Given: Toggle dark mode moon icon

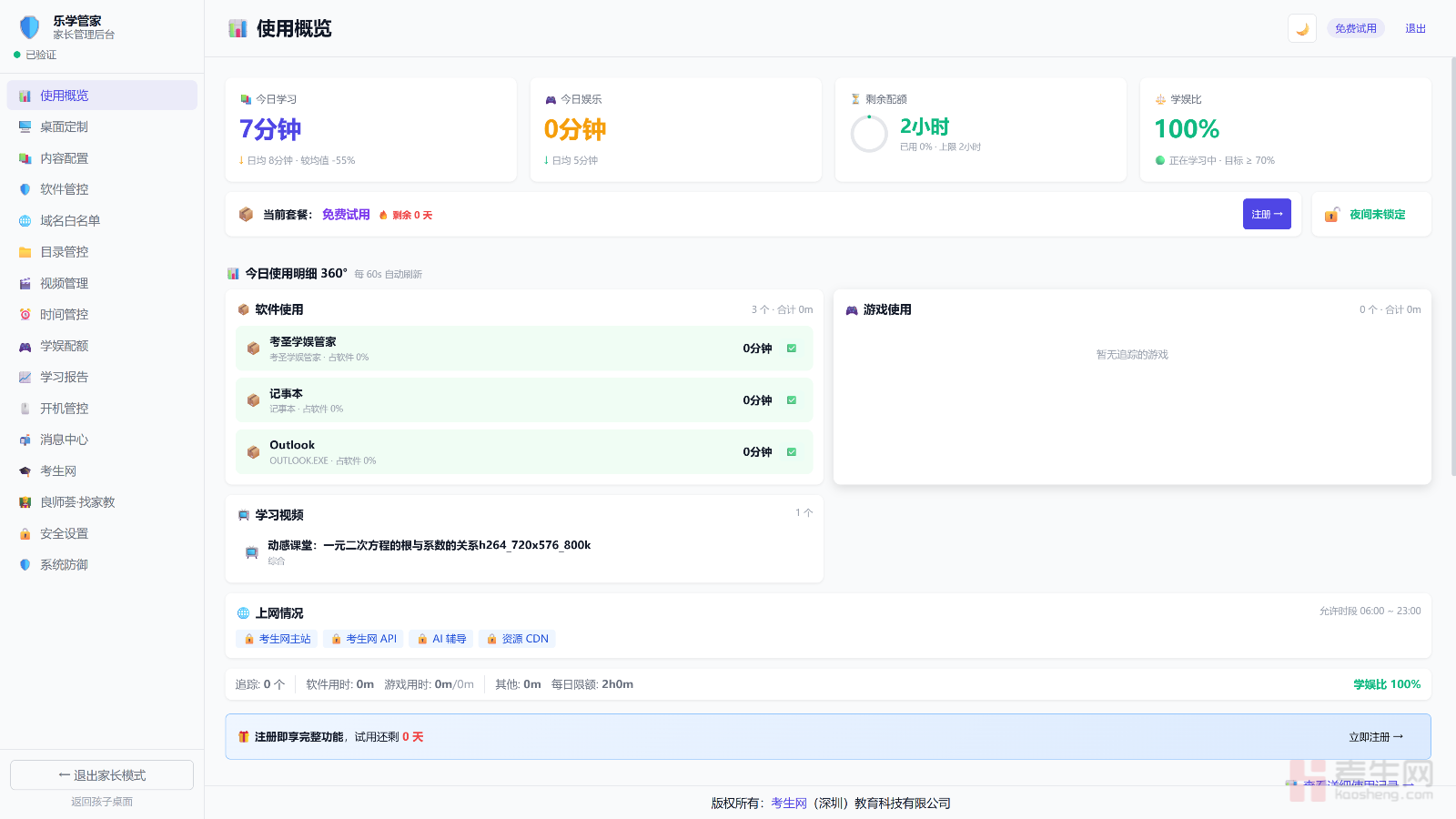Looking at the screenshot, I should point(1302,29).
